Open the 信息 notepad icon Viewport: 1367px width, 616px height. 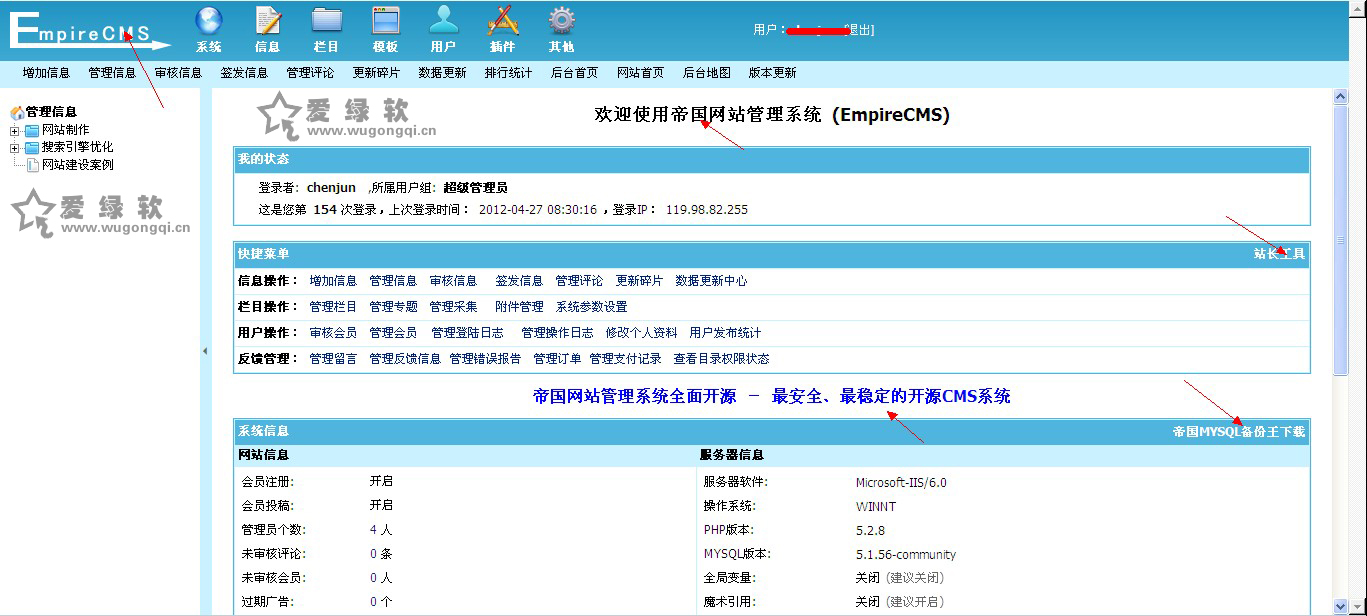pos(268,20)
